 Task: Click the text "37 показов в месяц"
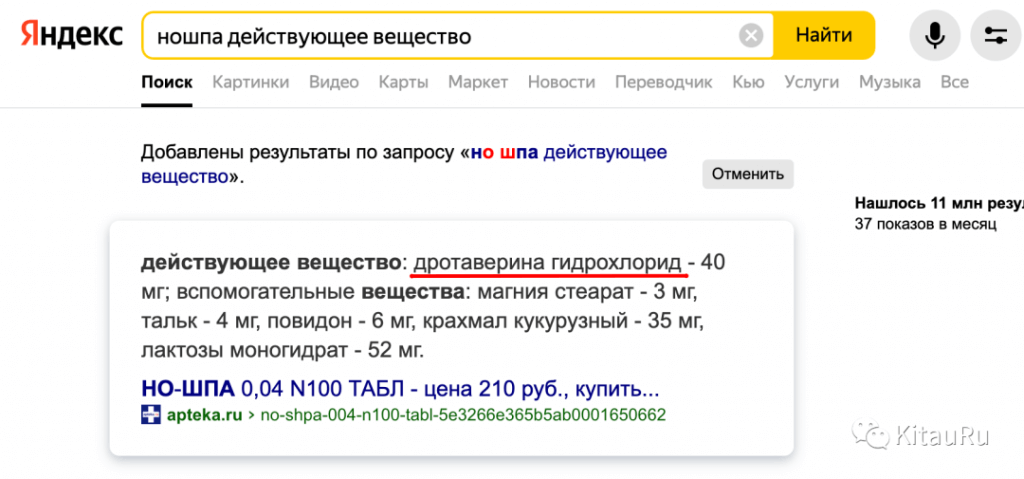[x=925, y=225]
